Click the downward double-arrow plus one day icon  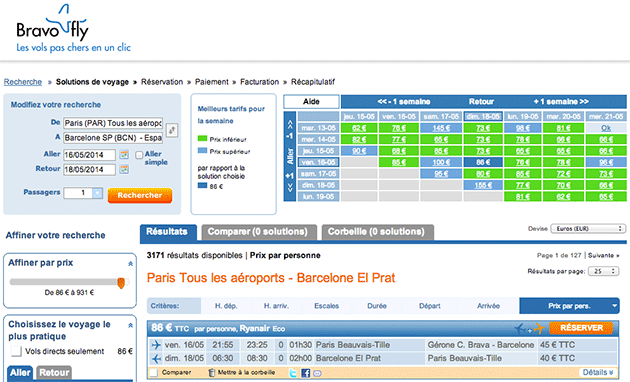coord(290,188)
